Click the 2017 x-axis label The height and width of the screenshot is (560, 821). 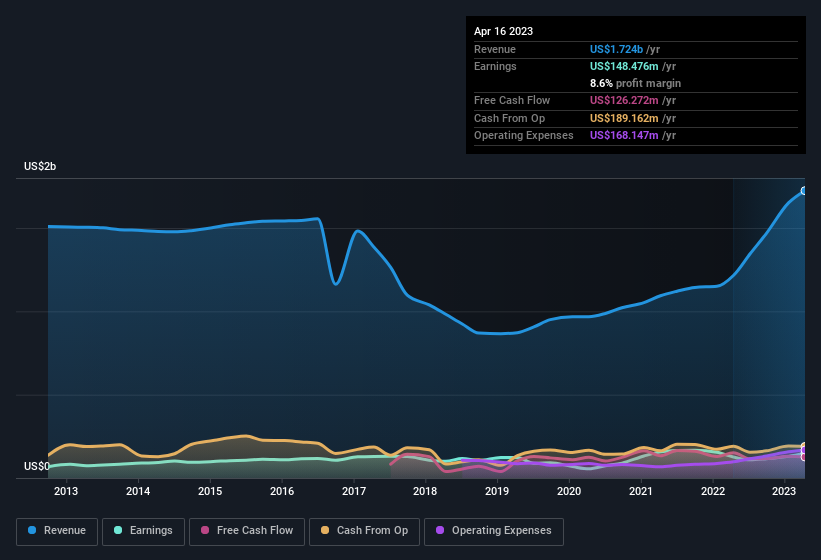[x=353, y=491]
